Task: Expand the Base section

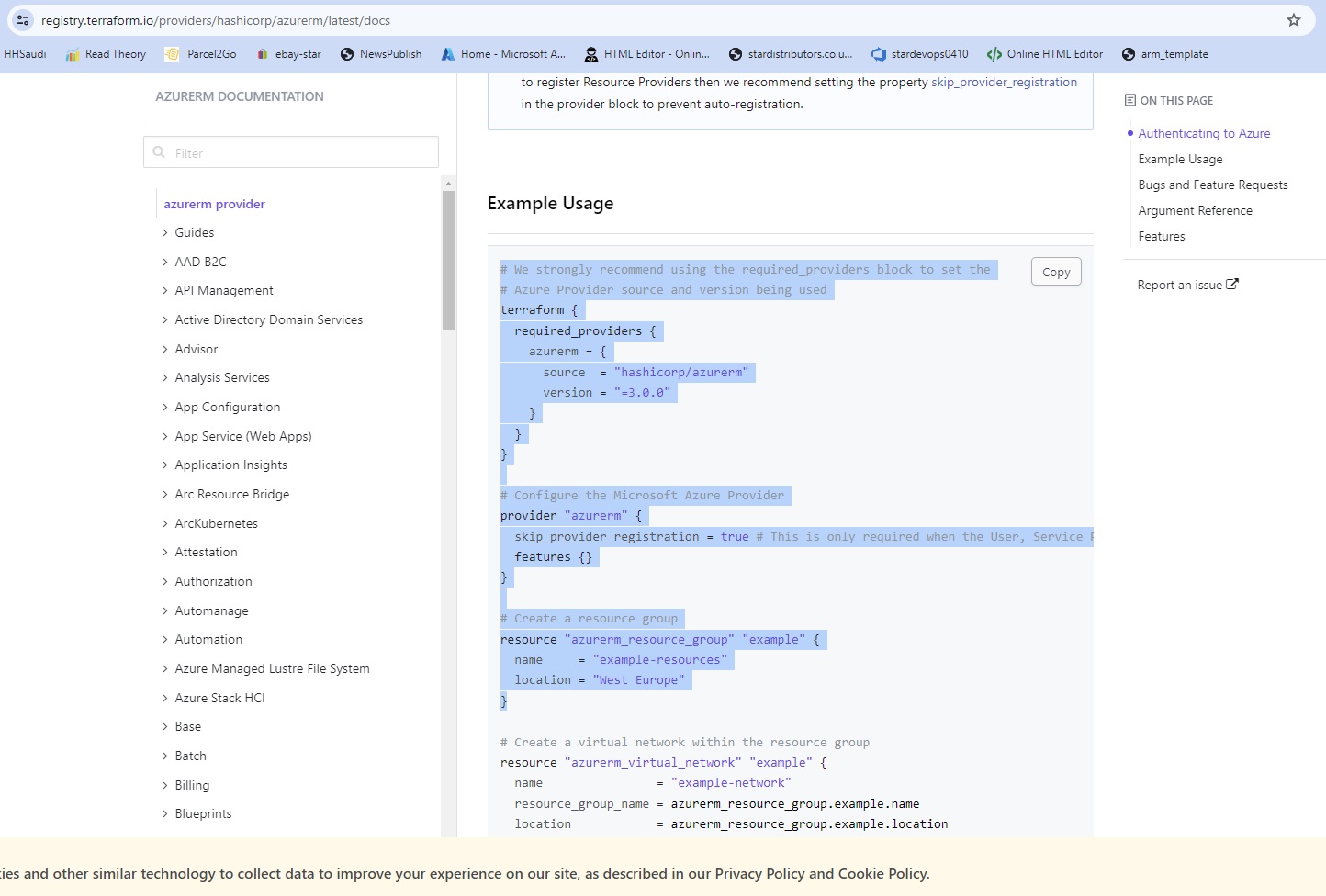Action: pyautogui.click(x=165, y=727)
